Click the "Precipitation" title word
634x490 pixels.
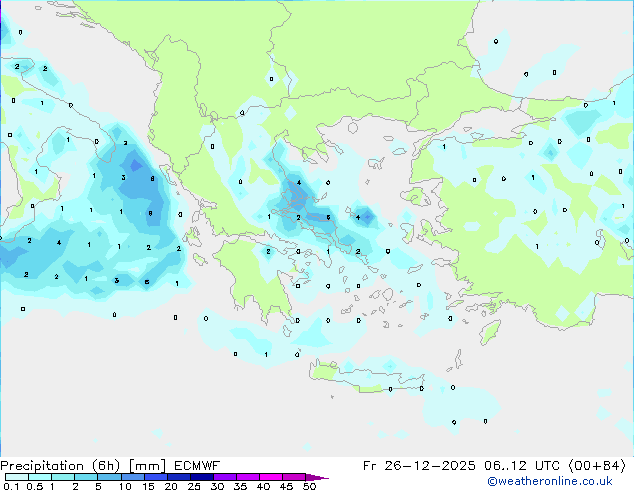click(x=42, y=466)
